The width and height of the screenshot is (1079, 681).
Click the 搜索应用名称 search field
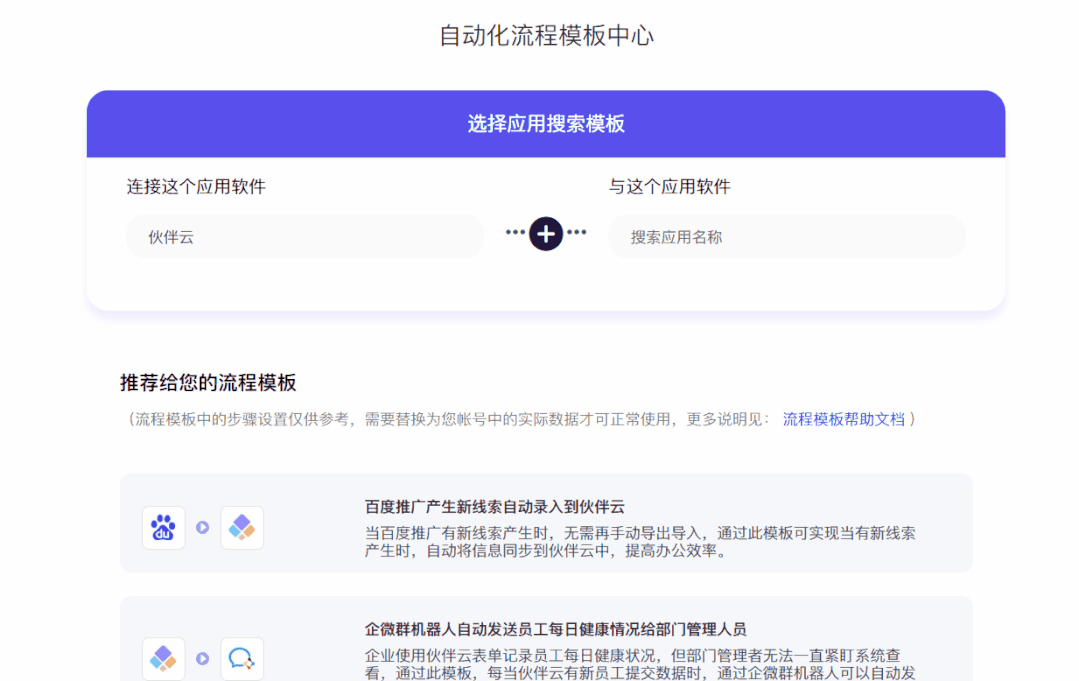coord(787,237)
